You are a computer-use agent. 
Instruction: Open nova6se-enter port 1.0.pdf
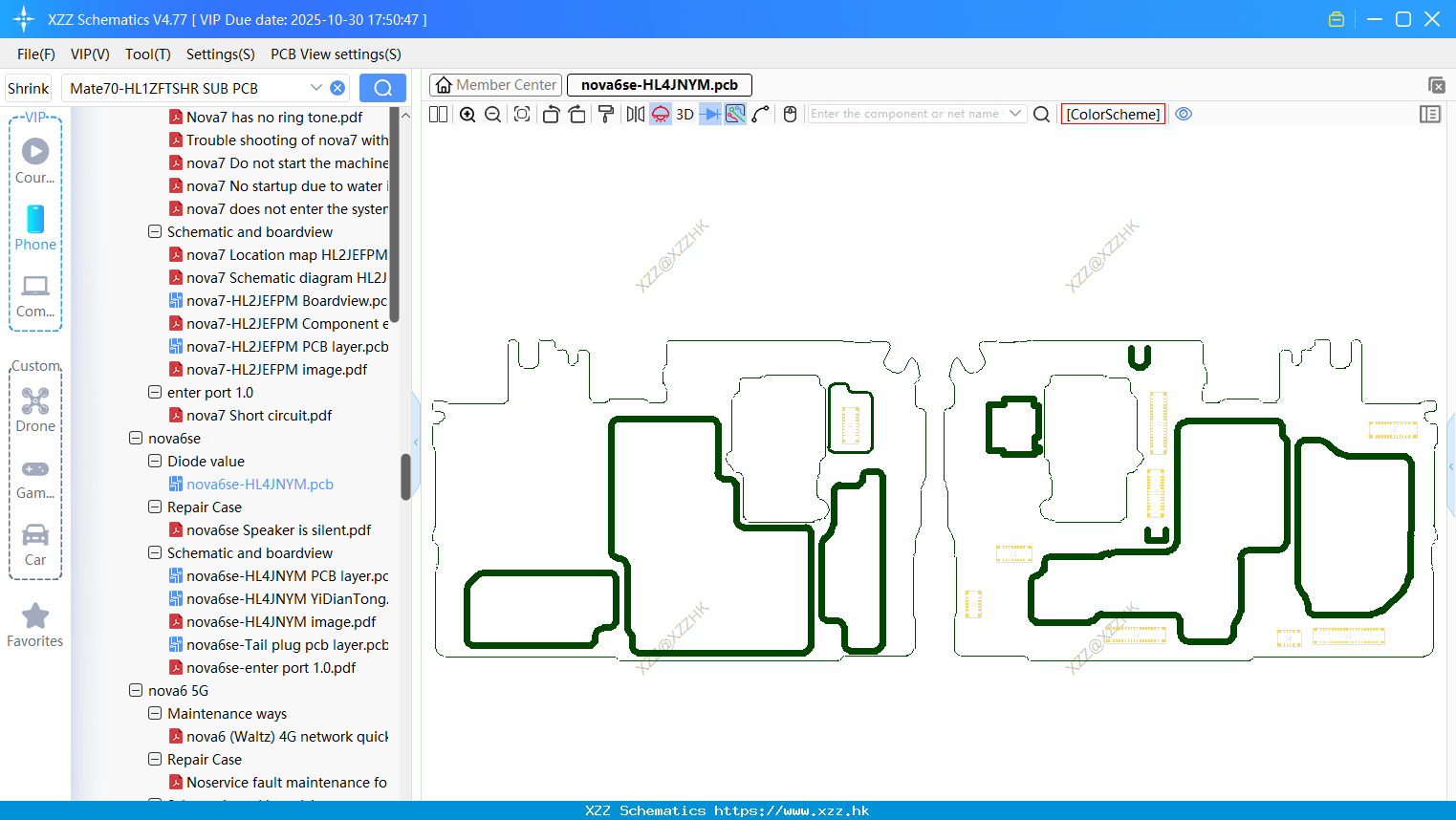[271, 668]
